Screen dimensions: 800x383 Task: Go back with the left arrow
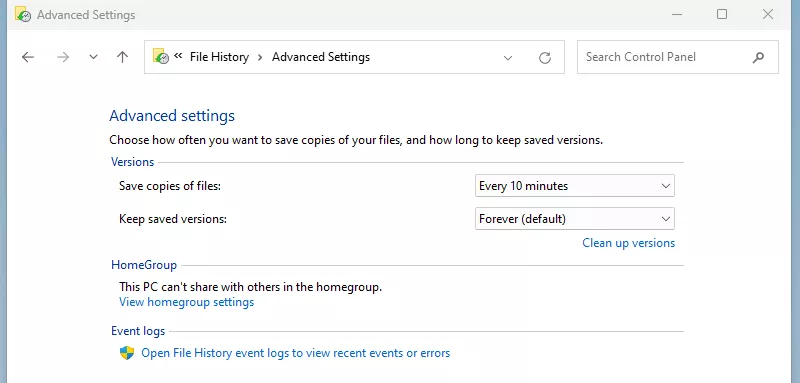[28, 57]
